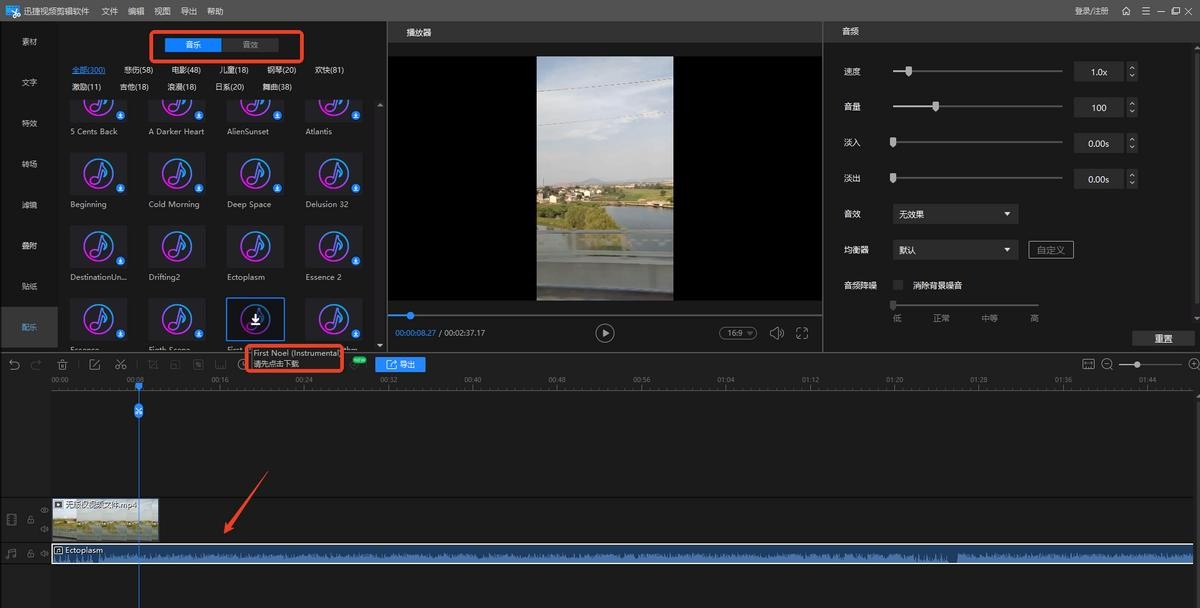Screen dimensions: 1200x608
Task: Click the home icon in title bar
Action: 1127,11
